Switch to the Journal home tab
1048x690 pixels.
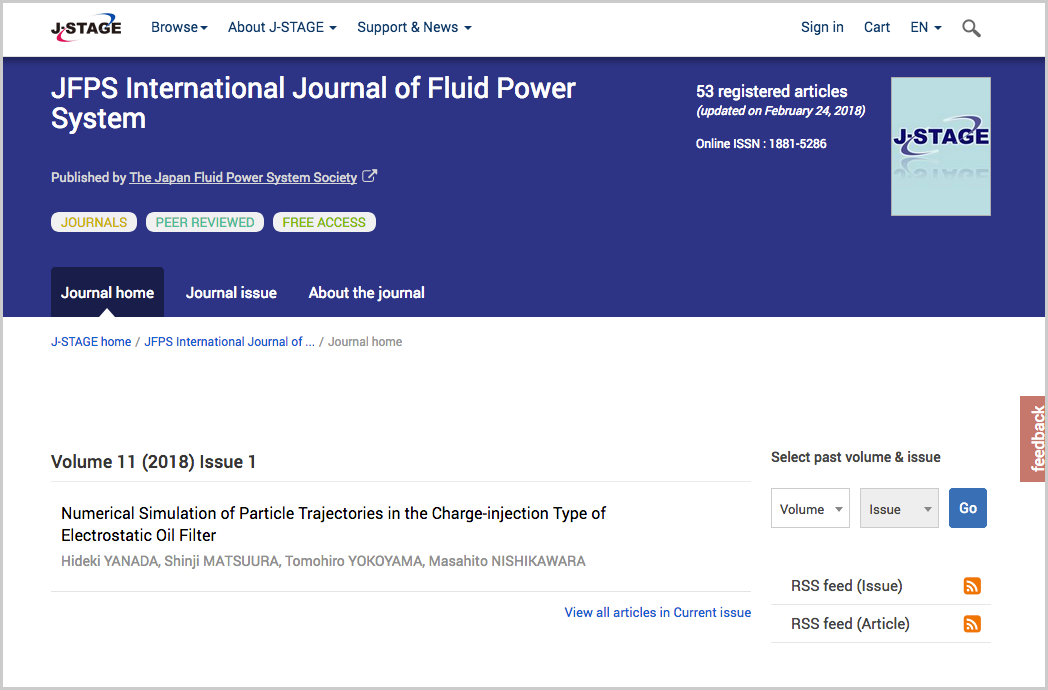108,292
